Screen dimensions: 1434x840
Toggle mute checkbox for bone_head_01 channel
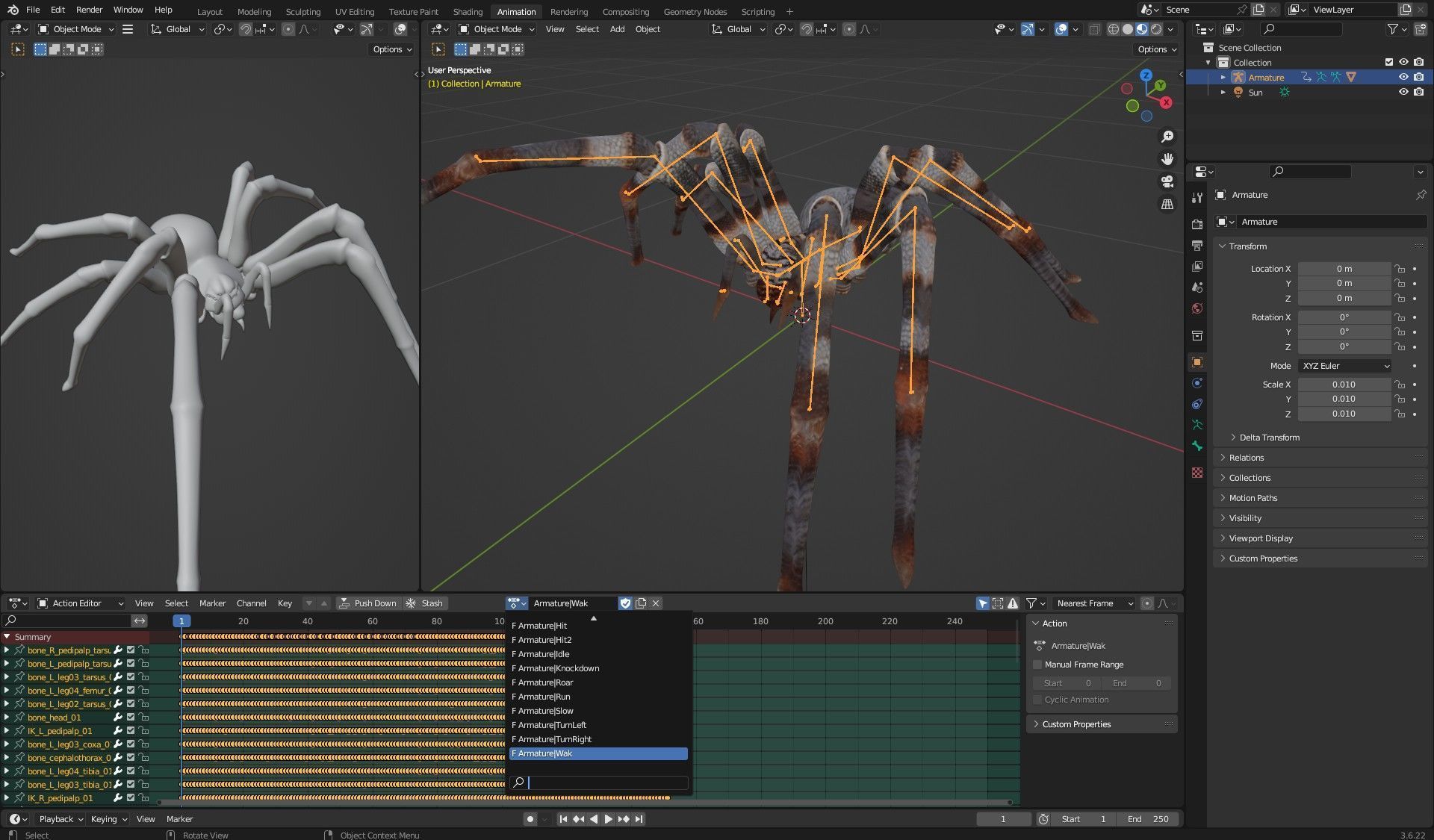[131, 718]
